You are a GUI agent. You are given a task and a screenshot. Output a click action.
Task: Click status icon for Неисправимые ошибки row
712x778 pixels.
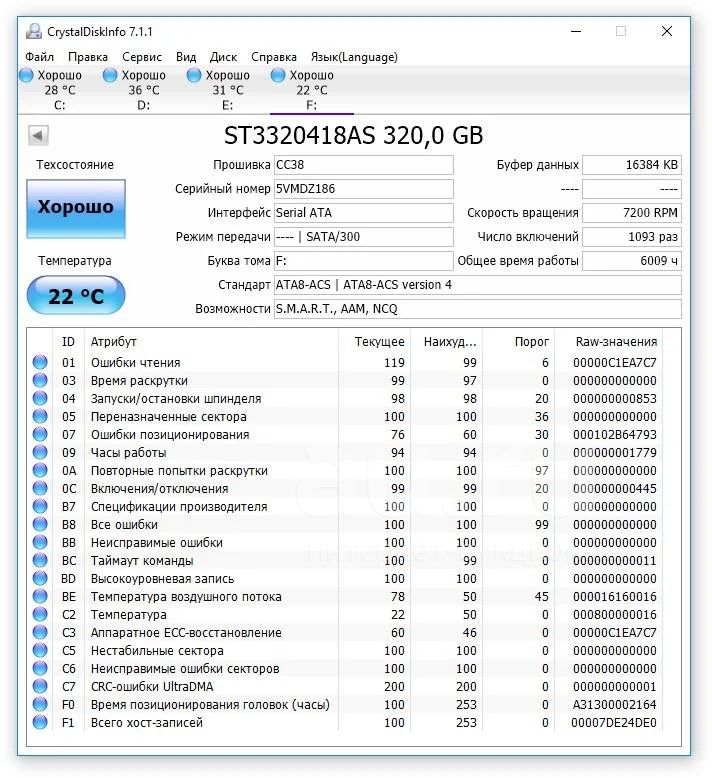(40, 542)
